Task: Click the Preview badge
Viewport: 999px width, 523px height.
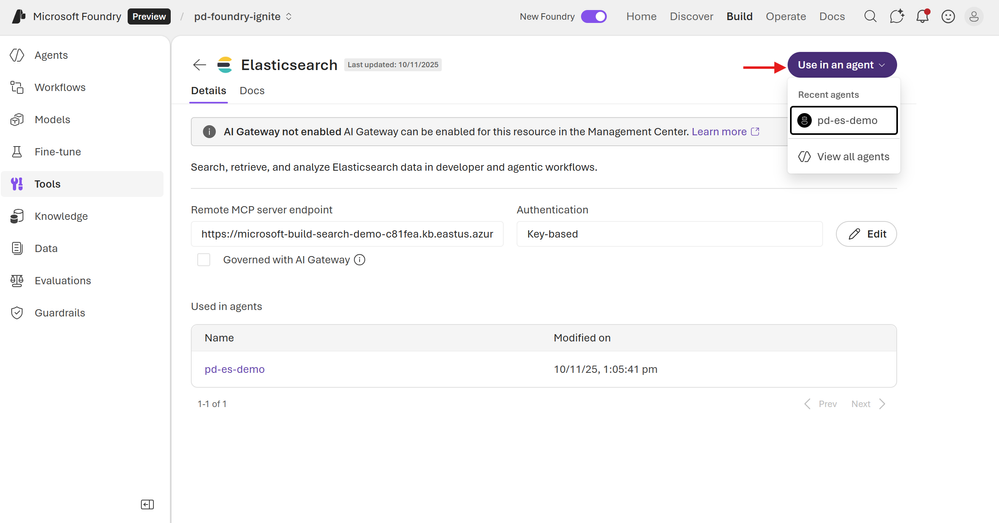Action: click(x=149, y=17)
